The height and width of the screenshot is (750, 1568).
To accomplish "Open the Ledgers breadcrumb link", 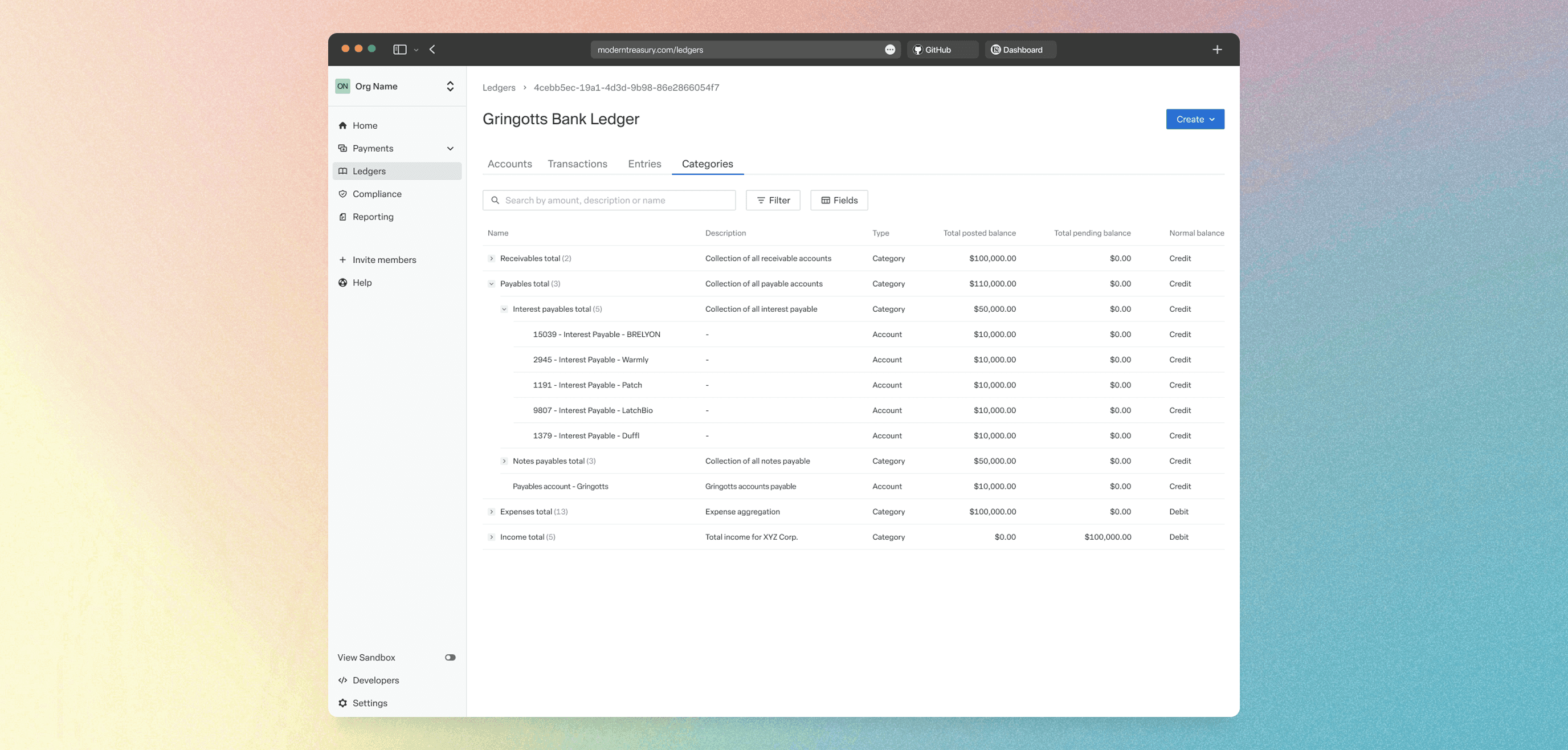I will [499, 87].
